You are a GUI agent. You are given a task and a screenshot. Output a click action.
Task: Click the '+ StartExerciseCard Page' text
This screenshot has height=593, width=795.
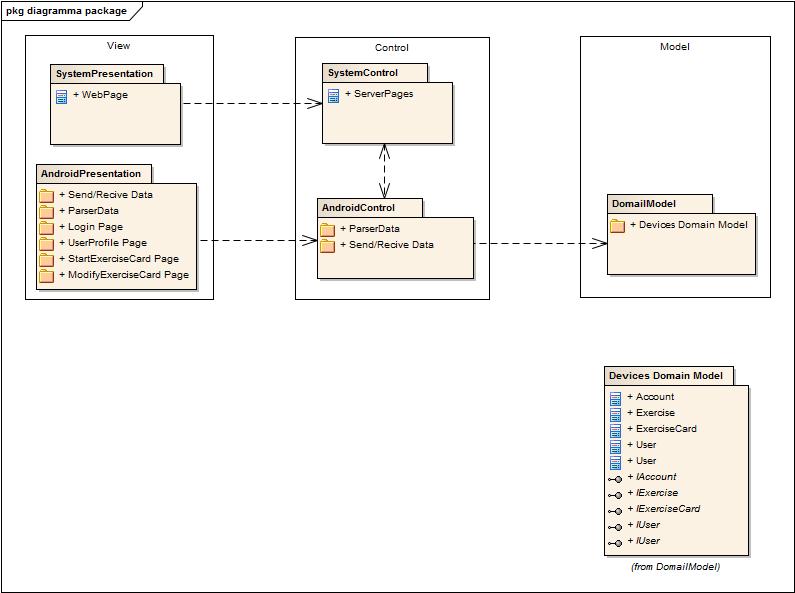119,258
